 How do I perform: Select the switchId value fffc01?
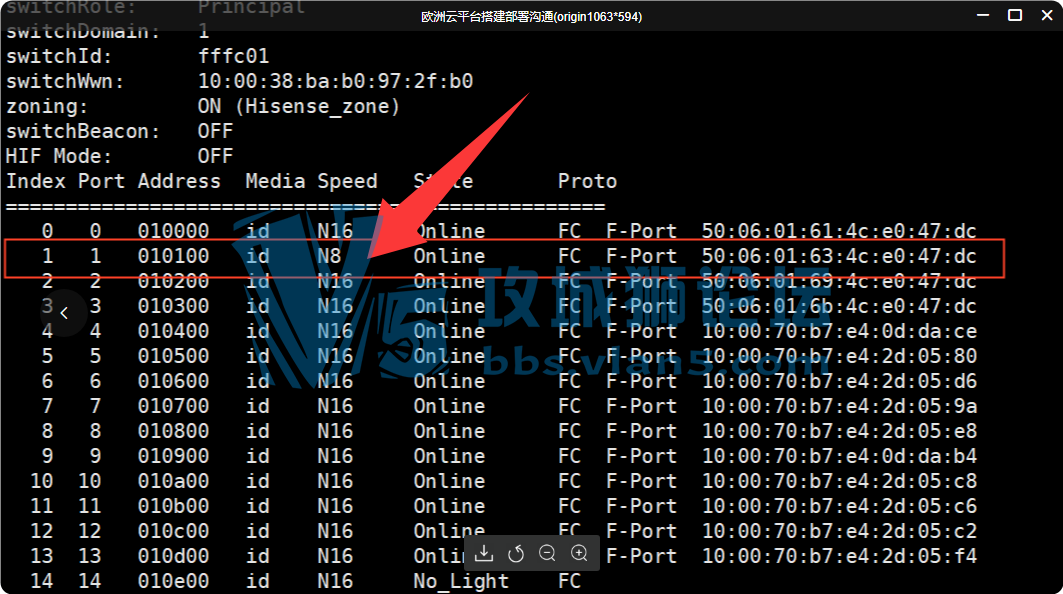click(x=233, y=56)
